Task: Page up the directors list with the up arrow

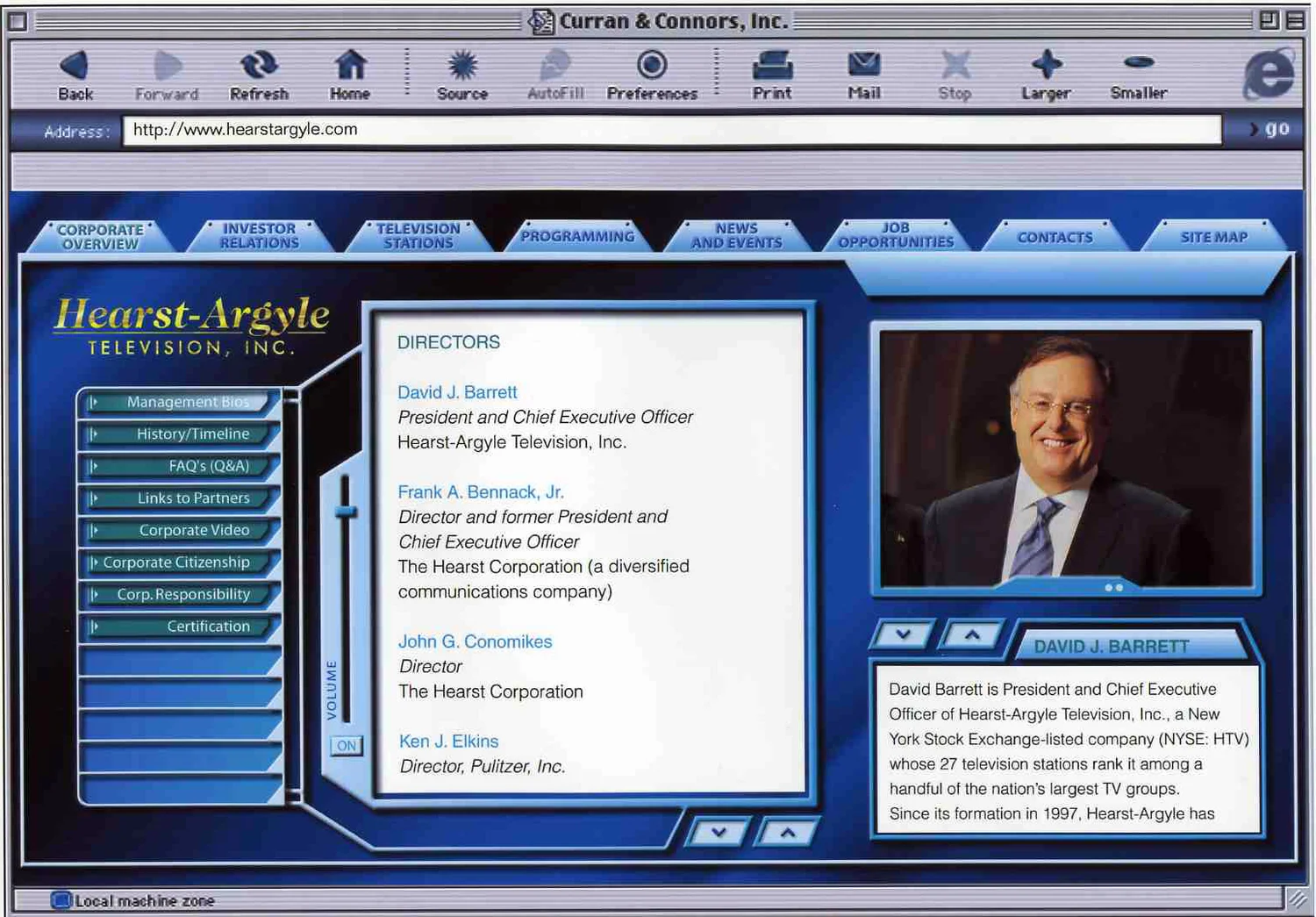Action: pyautogui.click(x=788, y=832)
